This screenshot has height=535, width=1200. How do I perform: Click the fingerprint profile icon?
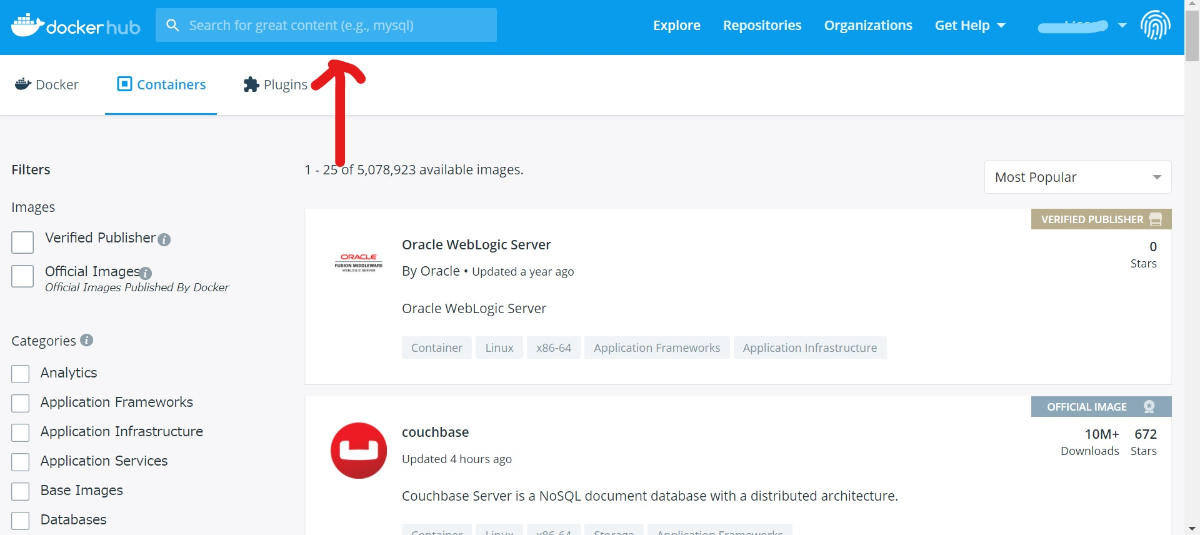[x=1155, y=25]
